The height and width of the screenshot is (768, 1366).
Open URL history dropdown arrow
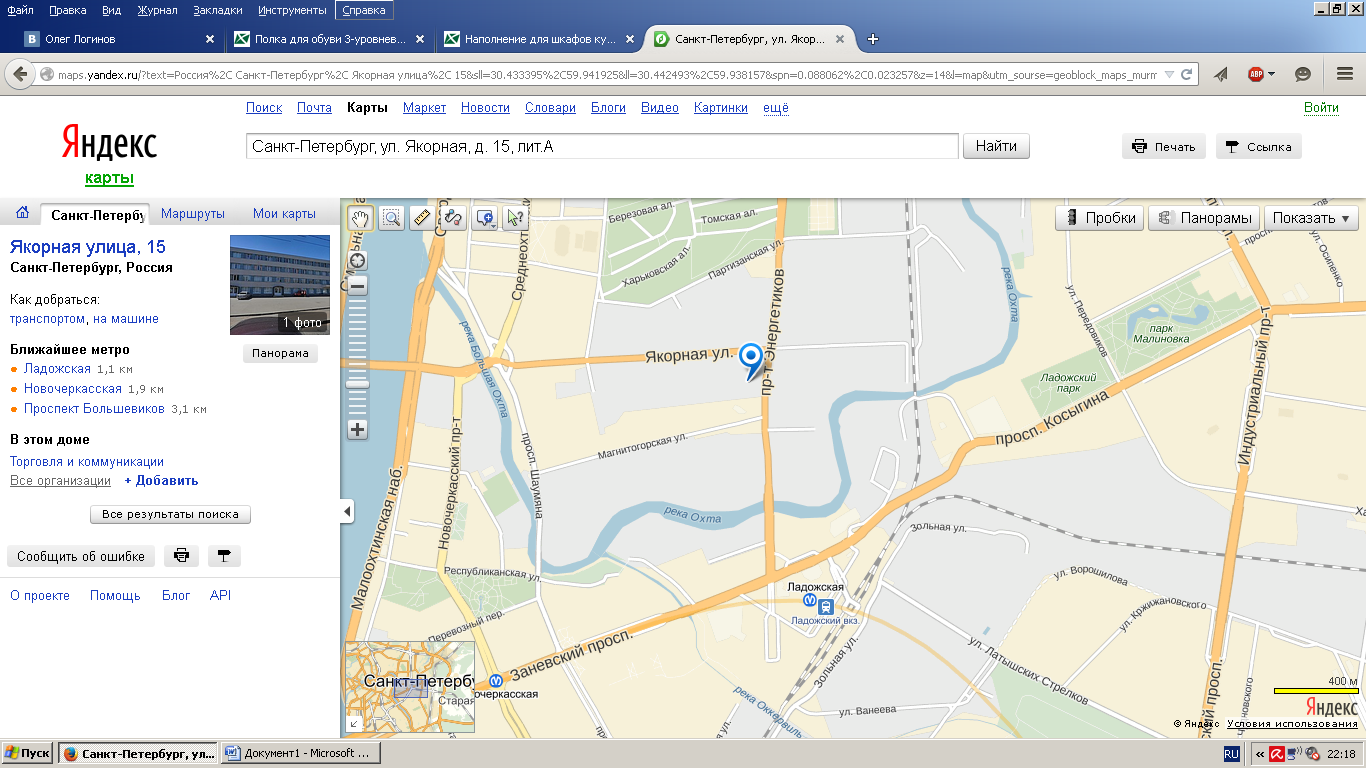pos(1167,75)
